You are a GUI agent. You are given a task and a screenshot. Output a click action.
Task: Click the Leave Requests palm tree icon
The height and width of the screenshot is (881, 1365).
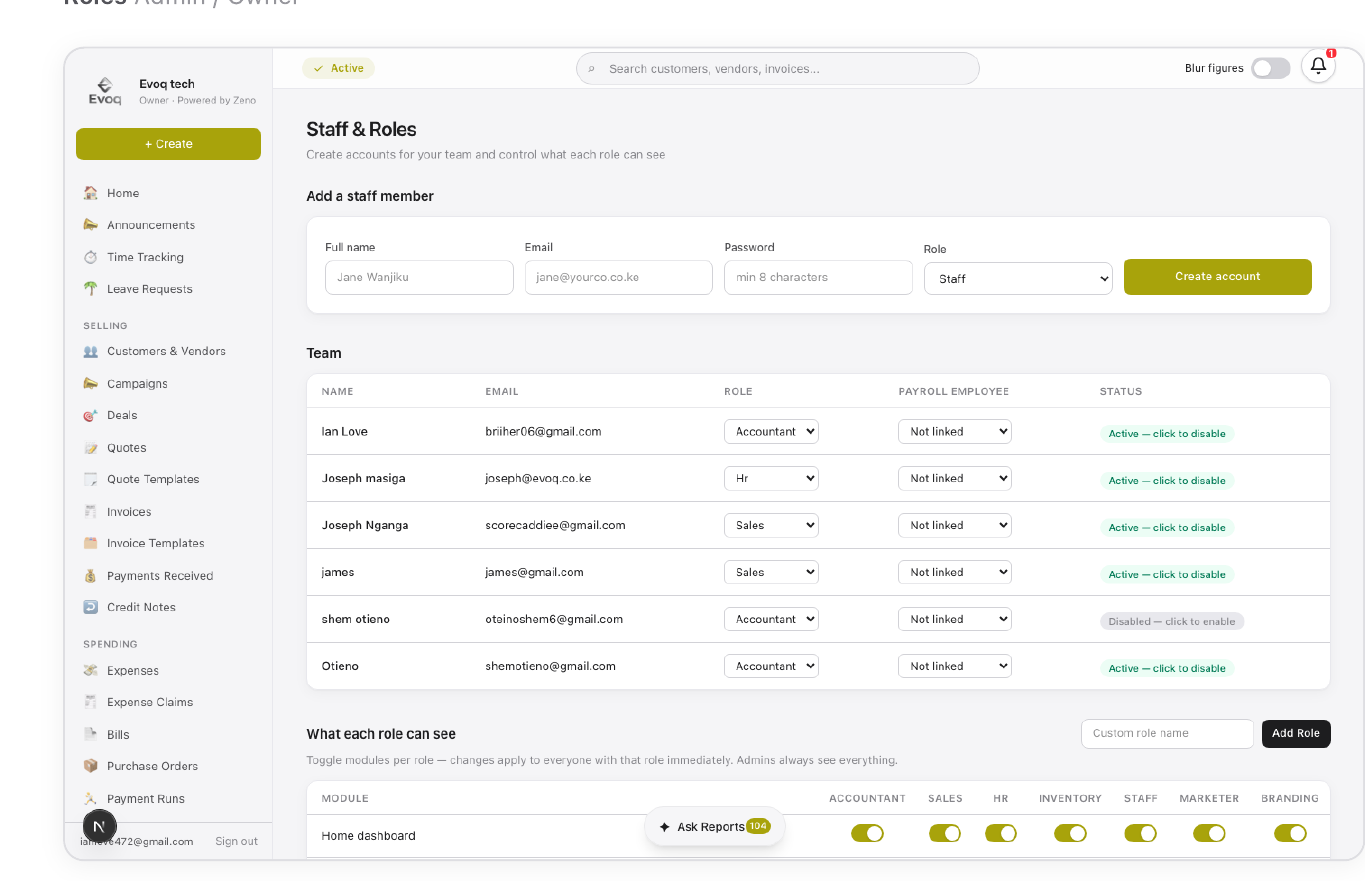coord(91,289)
